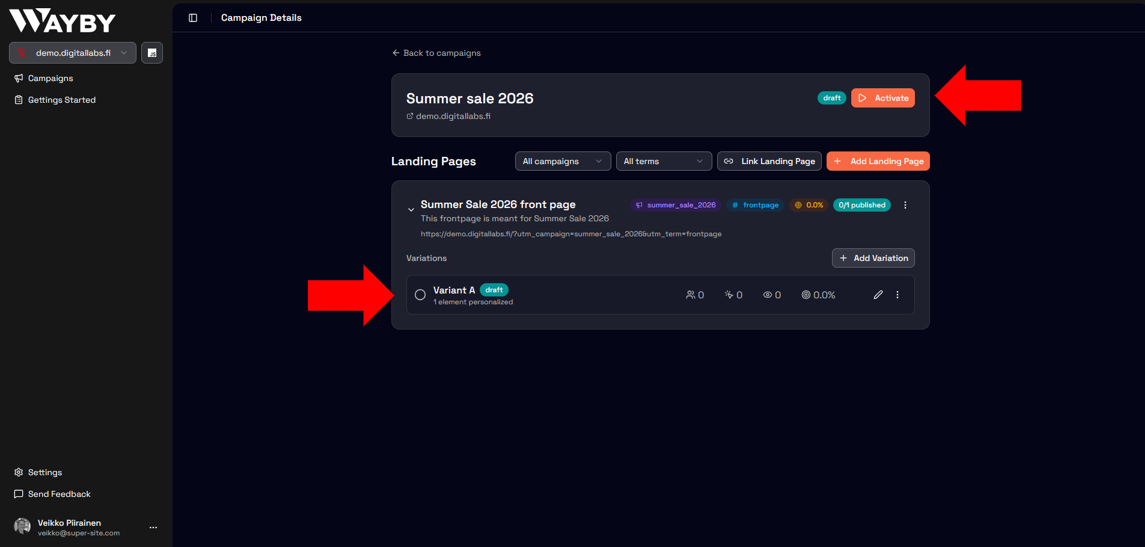Click the landing page description text

(515, 218)
